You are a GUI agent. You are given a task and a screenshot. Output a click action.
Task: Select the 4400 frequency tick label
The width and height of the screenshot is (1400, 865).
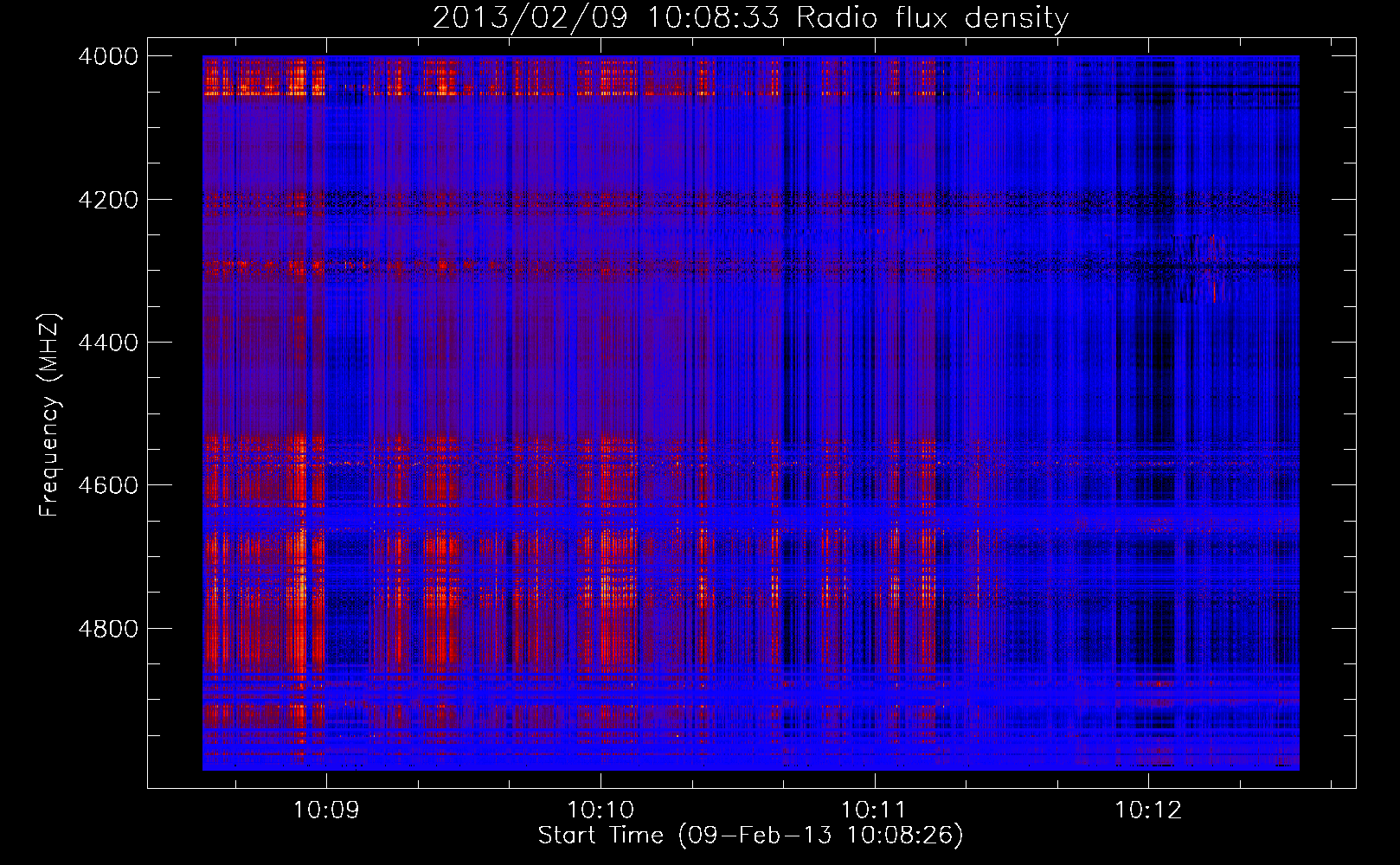click(108, 343)
